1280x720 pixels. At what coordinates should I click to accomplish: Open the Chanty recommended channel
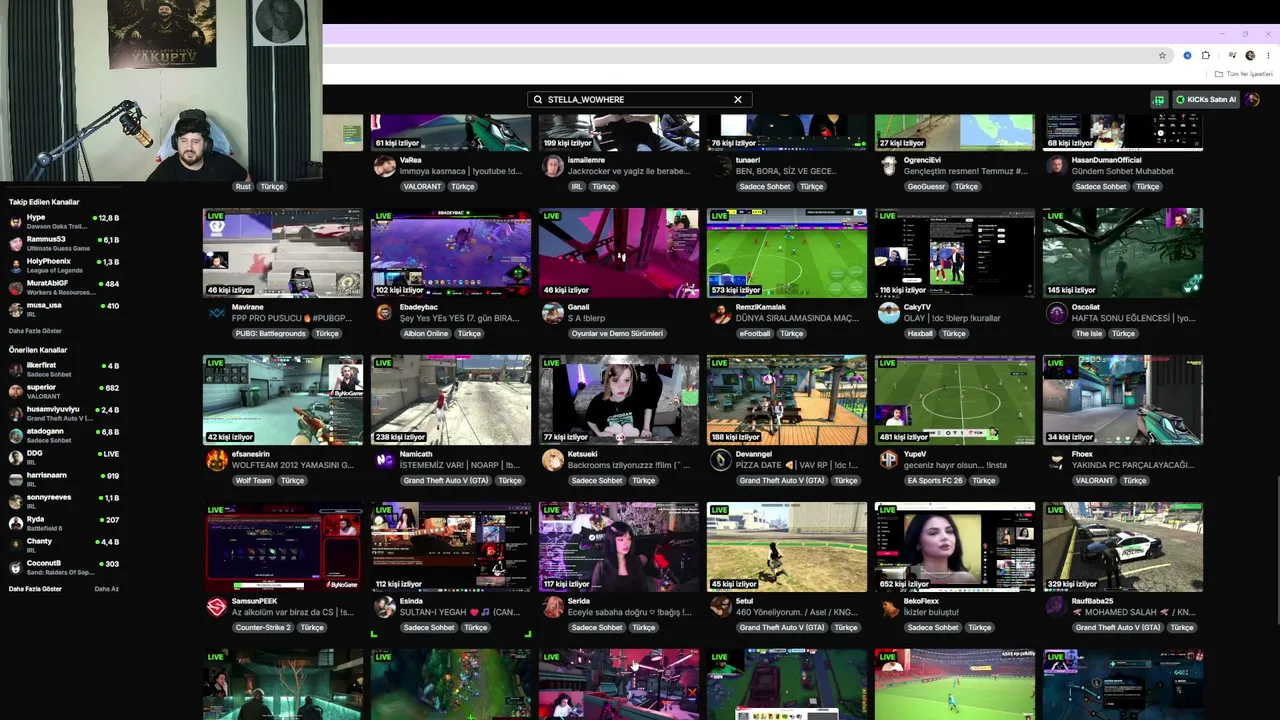tap(65, 546)
